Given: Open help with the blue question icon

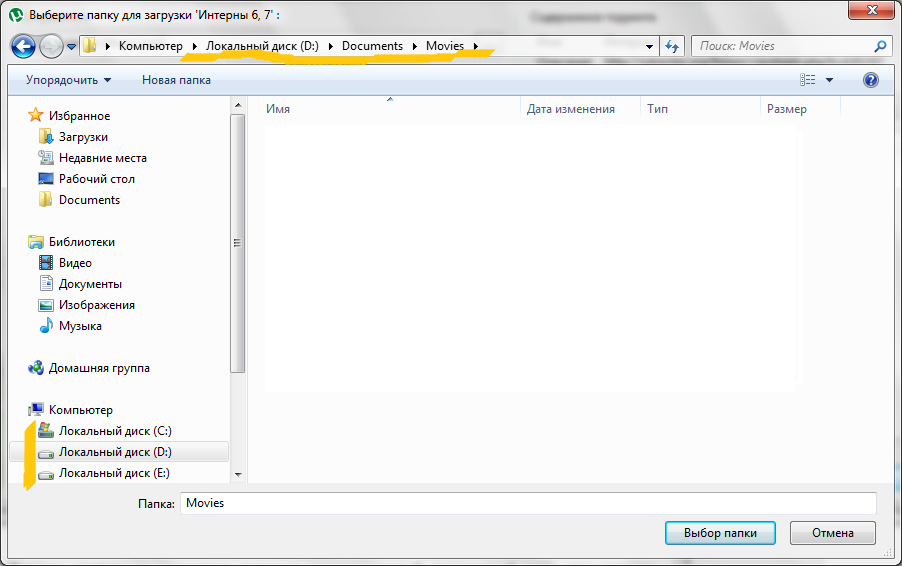Looking at the screenshot, I should pyautogui.click(x=871, y=80).
